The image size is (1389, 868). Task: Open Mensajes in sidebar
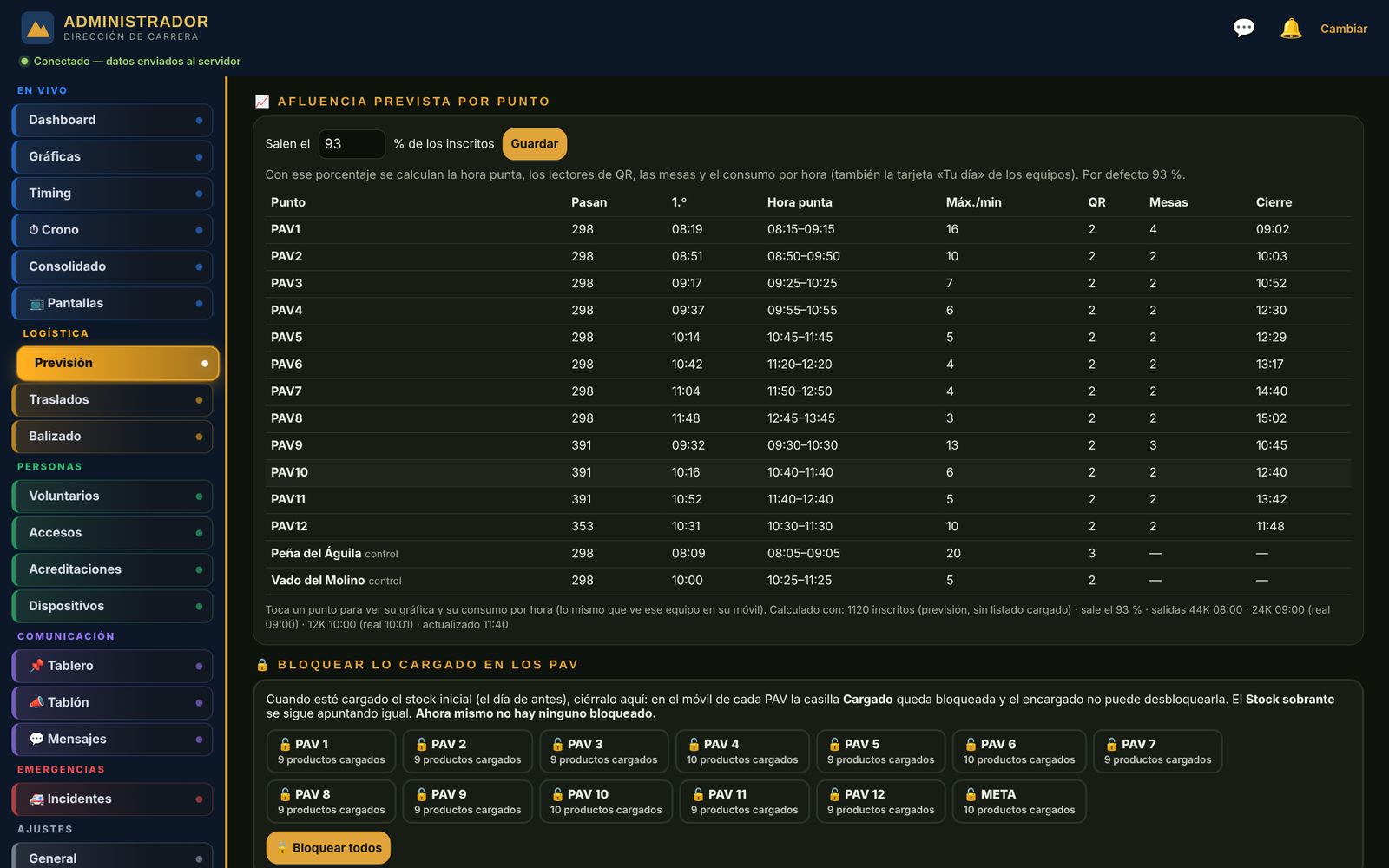pyautogui.click(x=112, y=739)
